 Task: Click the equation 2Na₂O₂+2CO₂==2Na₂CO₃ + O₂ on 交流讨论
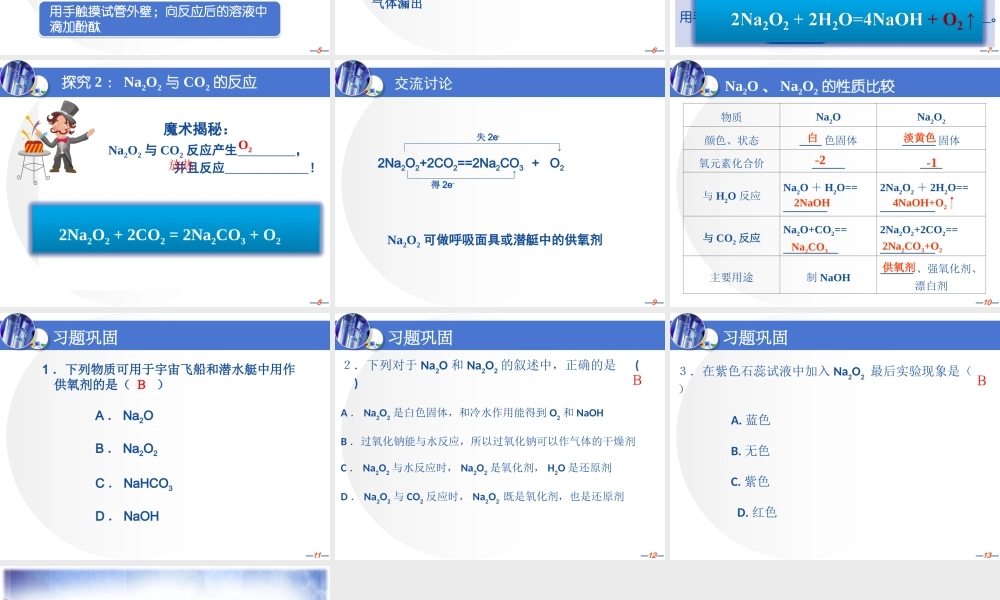(471, 163)
